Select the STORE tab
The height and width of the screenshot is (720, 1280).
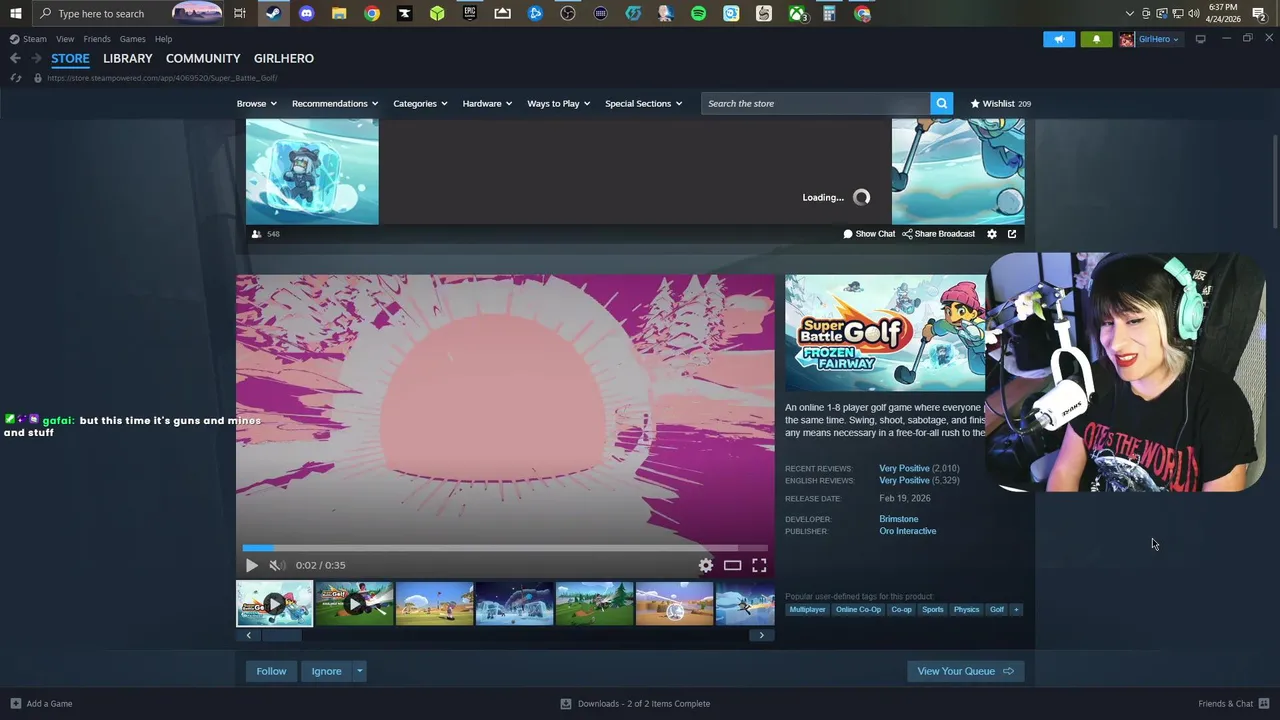coord(70,58)
